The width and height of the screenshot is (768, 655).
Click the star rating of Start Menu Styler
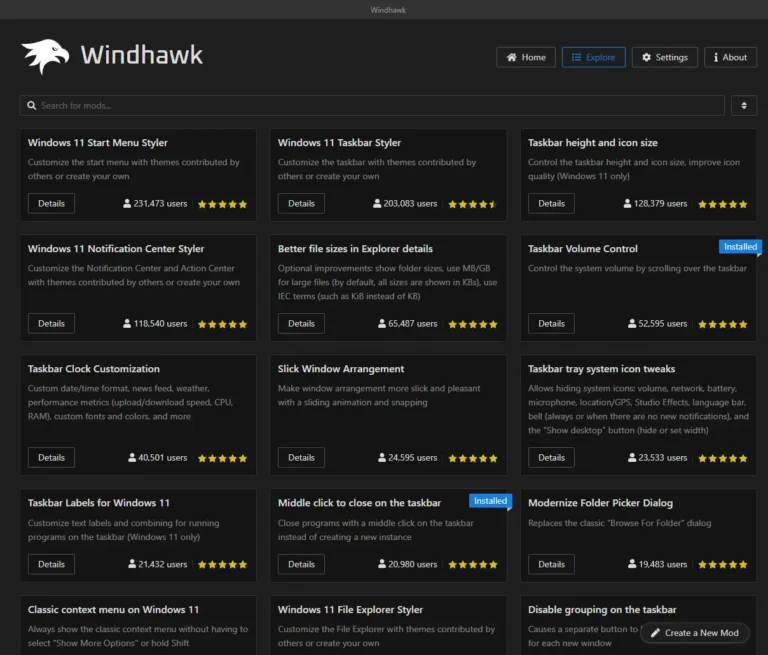coord(222,204)
